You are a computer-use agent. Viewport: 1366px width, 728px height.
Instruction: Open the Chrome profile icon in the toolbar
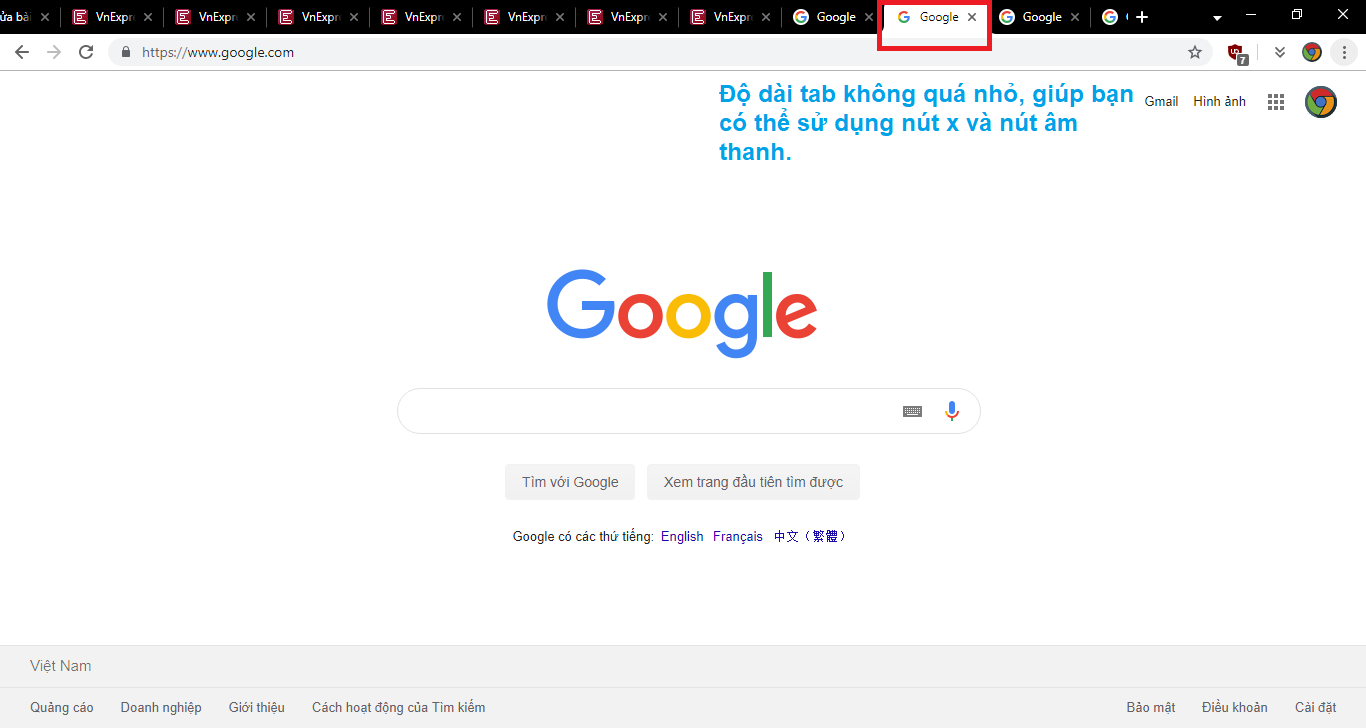point(1312,52)
